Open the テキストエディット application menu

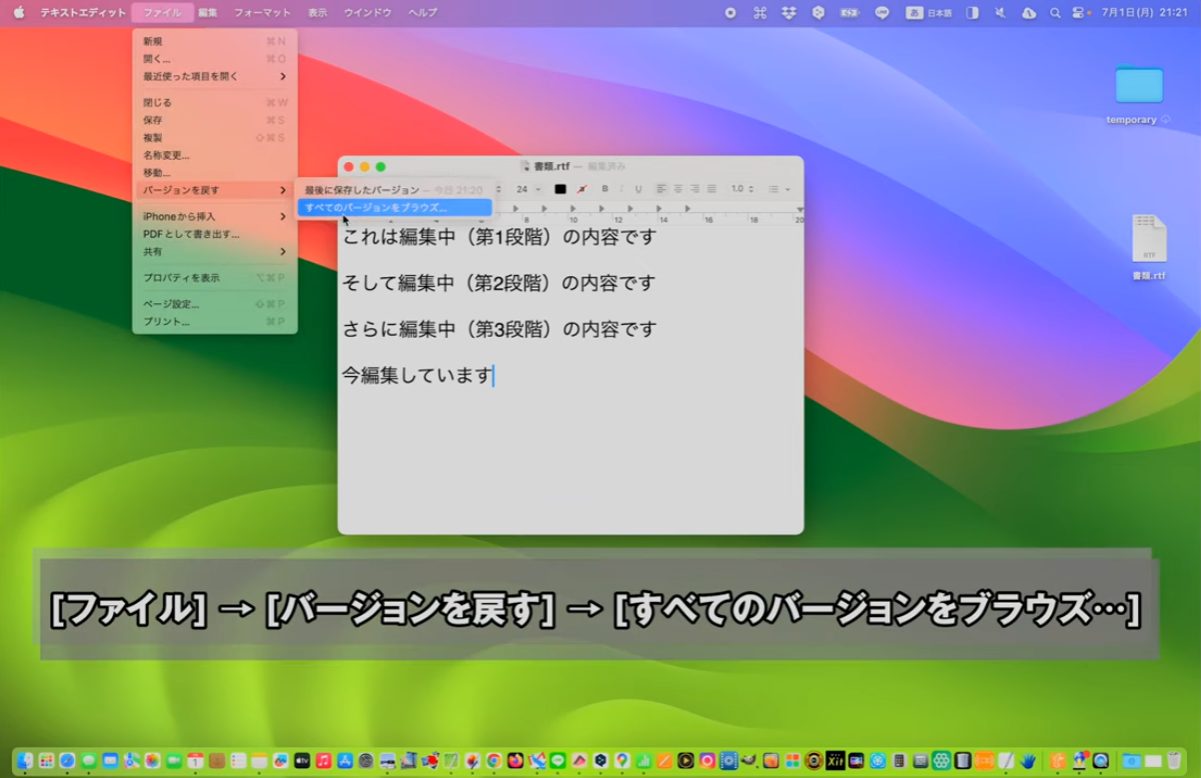click(x=83, y=12)
